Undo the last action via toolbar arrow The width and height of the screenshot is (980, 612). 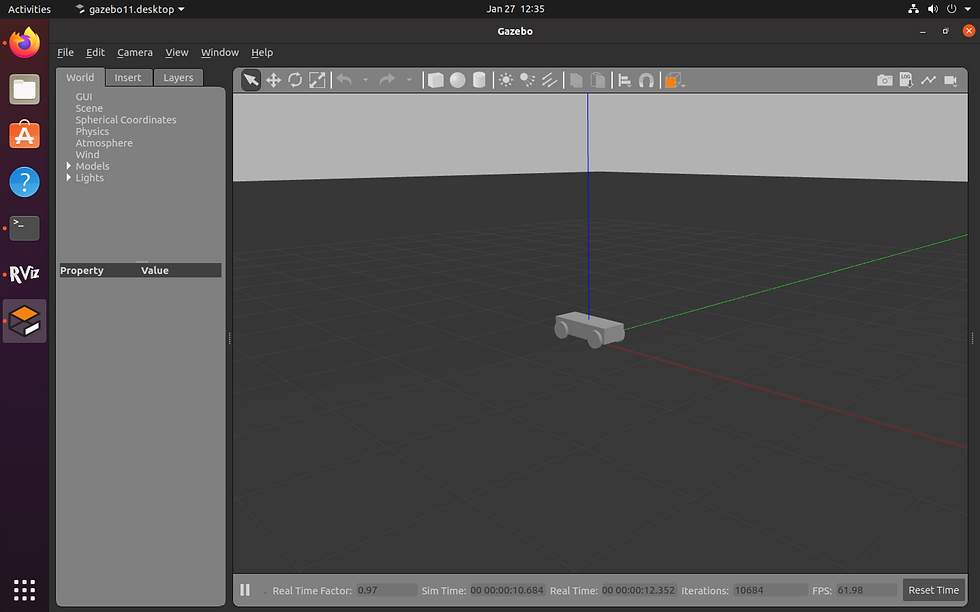pyautogui.click(x=344, y=79)
